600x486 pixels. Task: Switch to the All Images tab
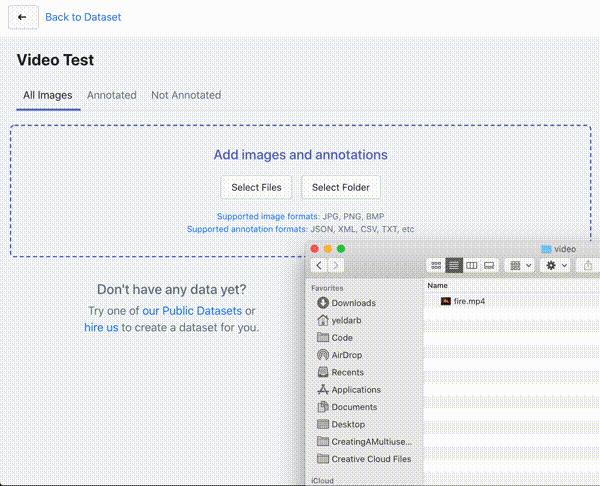(x=48, y=95)
